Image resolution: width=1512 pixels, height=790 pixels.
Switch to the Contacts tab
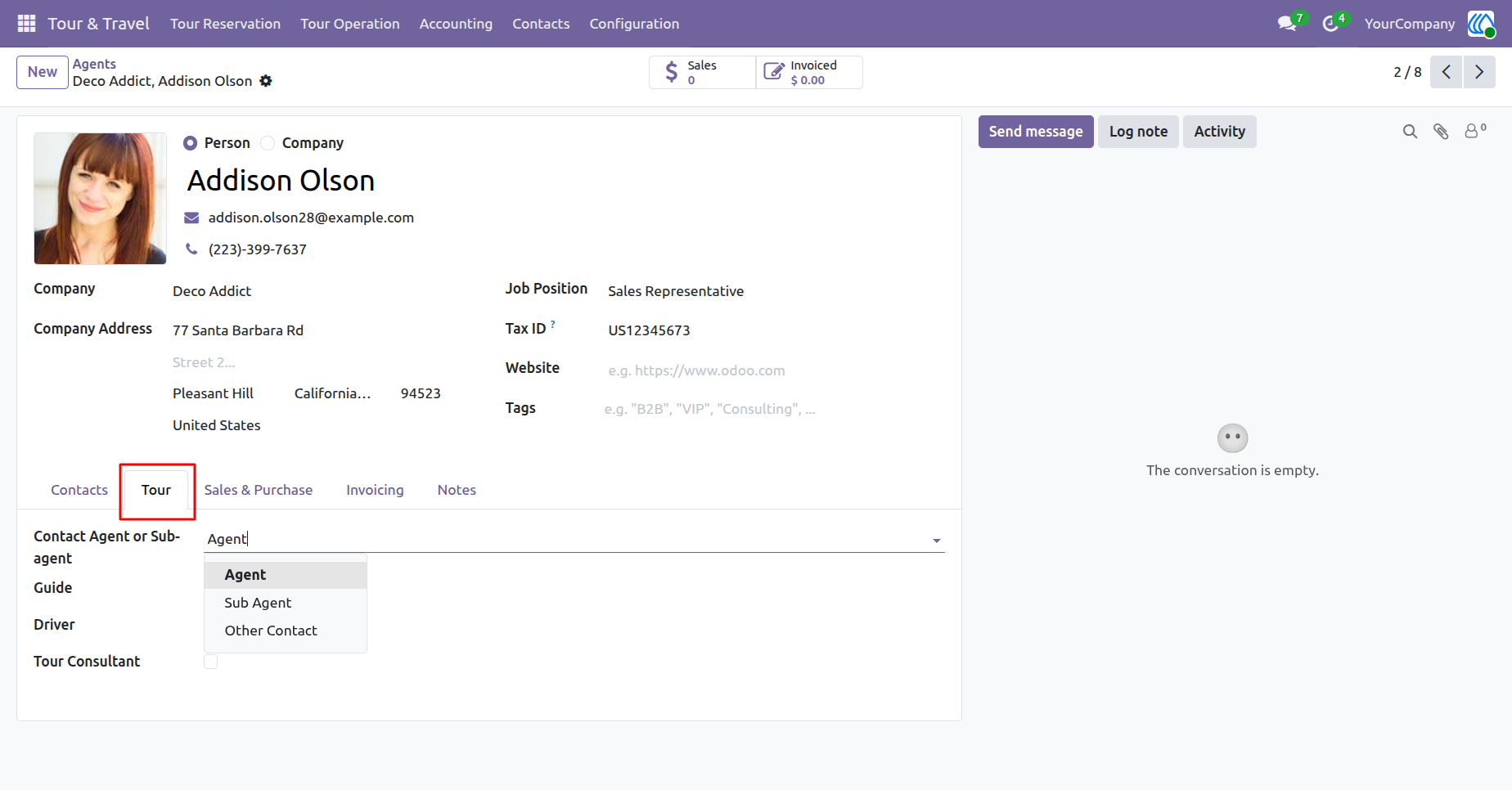pyautogui.click(x=79, y=490)
